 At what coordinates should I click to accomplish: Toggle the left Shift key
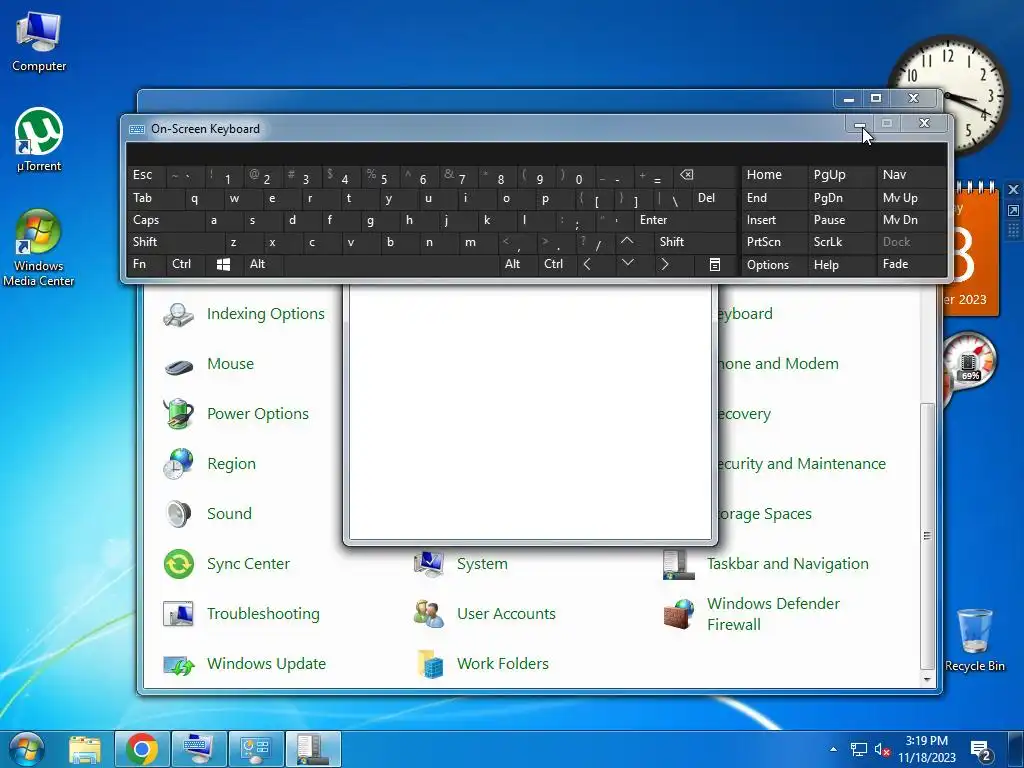coord(175,242)
